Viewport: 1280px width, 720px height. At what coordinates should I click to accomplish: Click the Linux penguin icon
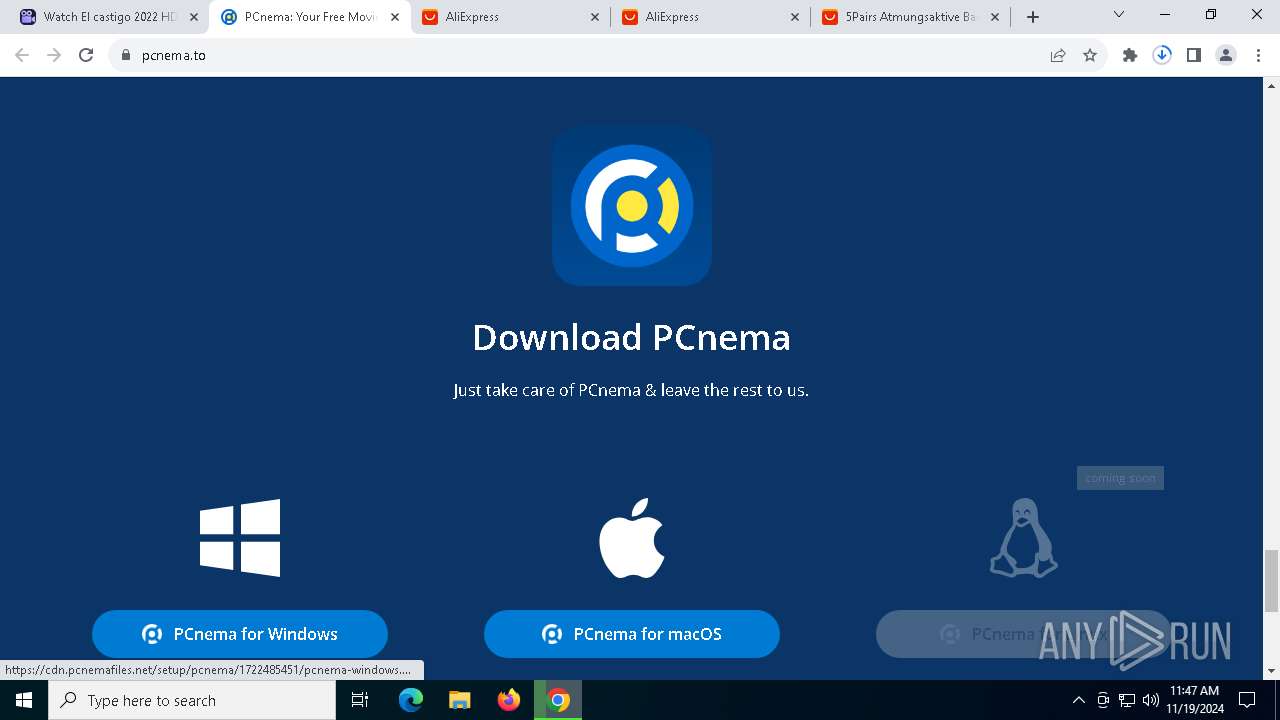[x=1024, y=538]
